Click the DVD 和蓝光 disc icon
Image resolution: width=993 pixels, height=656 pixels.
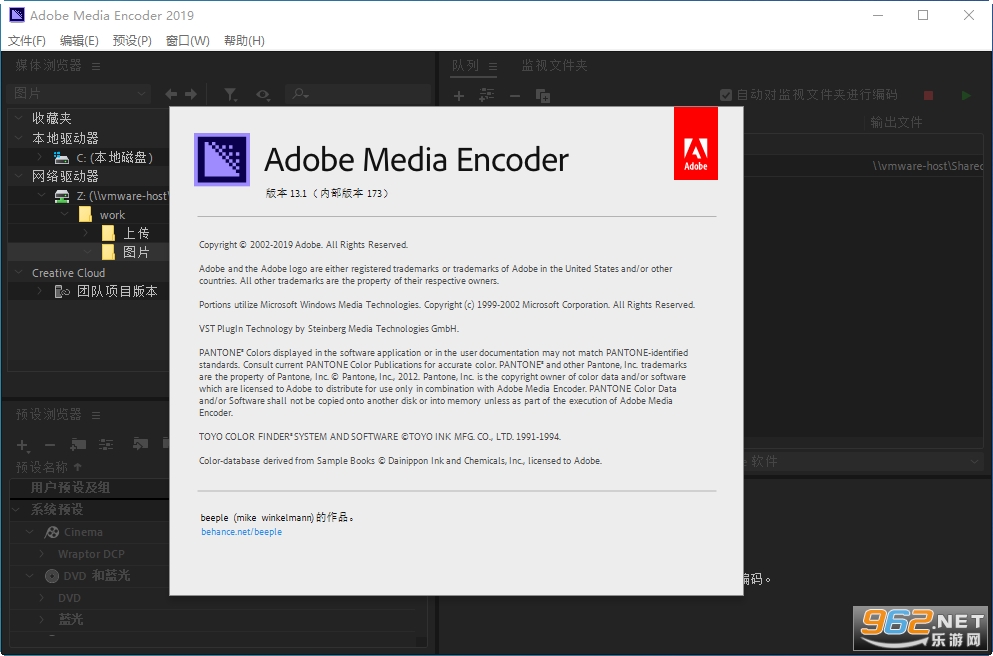(x=52, y=576)
